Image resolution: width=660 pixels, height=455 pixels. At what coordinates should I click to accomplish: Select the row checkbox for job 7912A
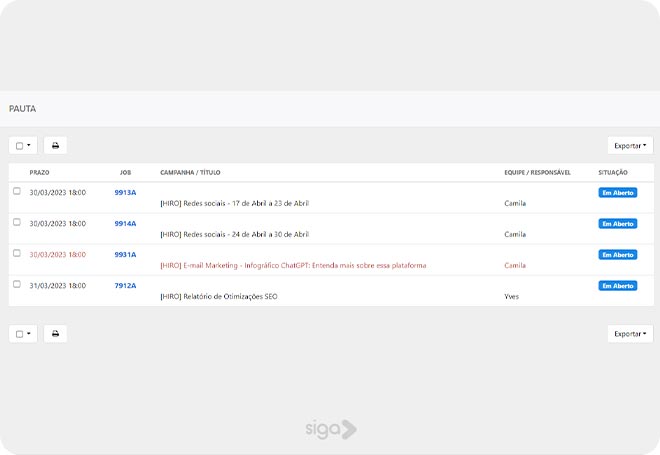click(16, 284)
